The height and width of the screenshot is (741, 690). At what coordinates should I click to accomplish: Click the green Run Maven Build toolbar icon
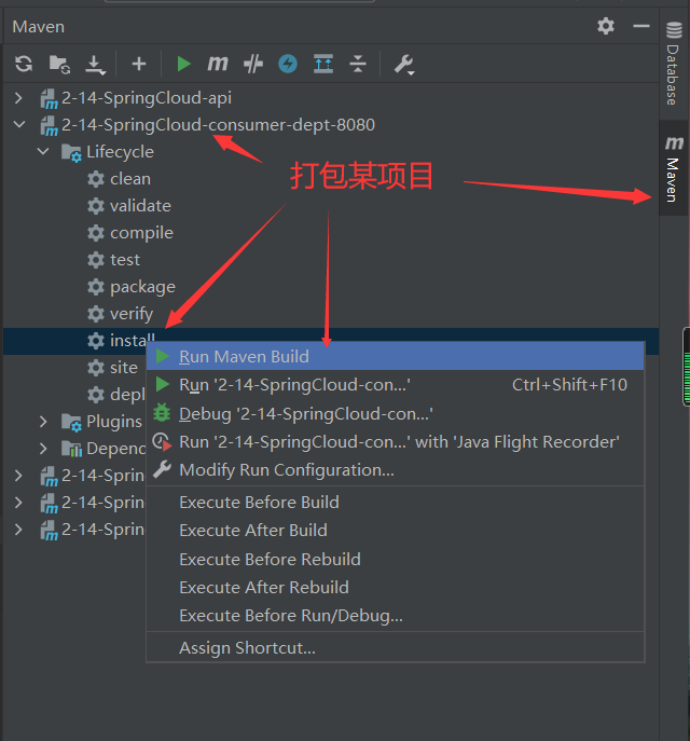[183, 63]
